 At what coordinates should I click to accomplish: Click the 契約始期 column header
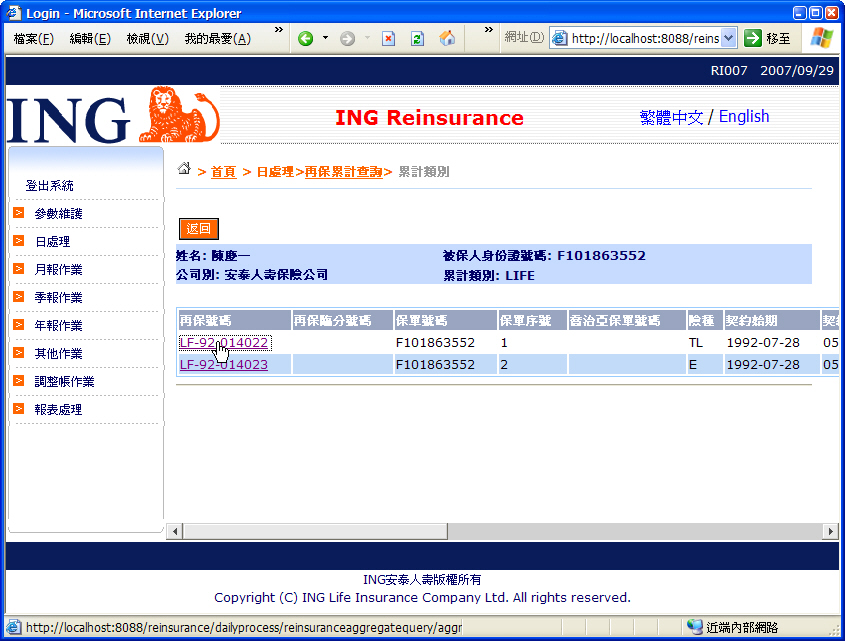click(772, 320)
